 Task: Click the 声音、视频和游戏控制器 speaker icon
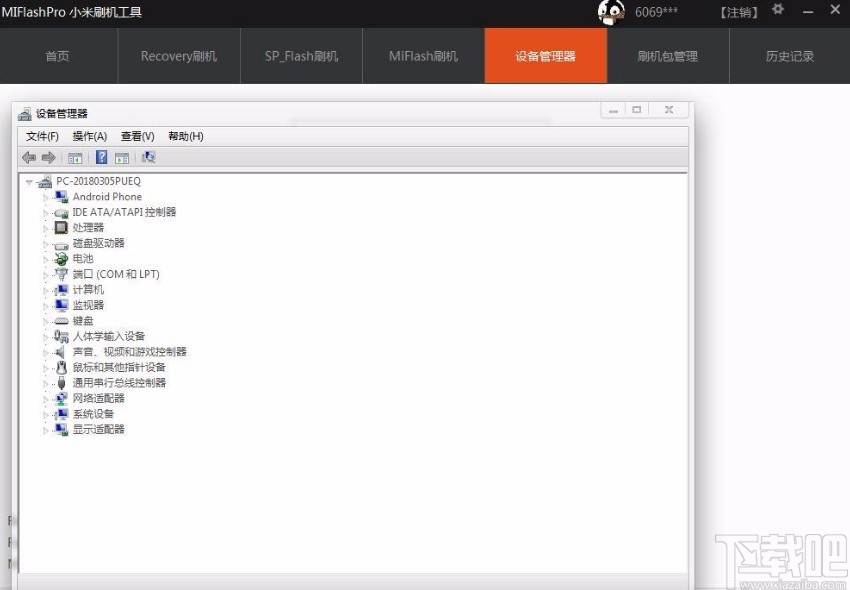[61, 352]
